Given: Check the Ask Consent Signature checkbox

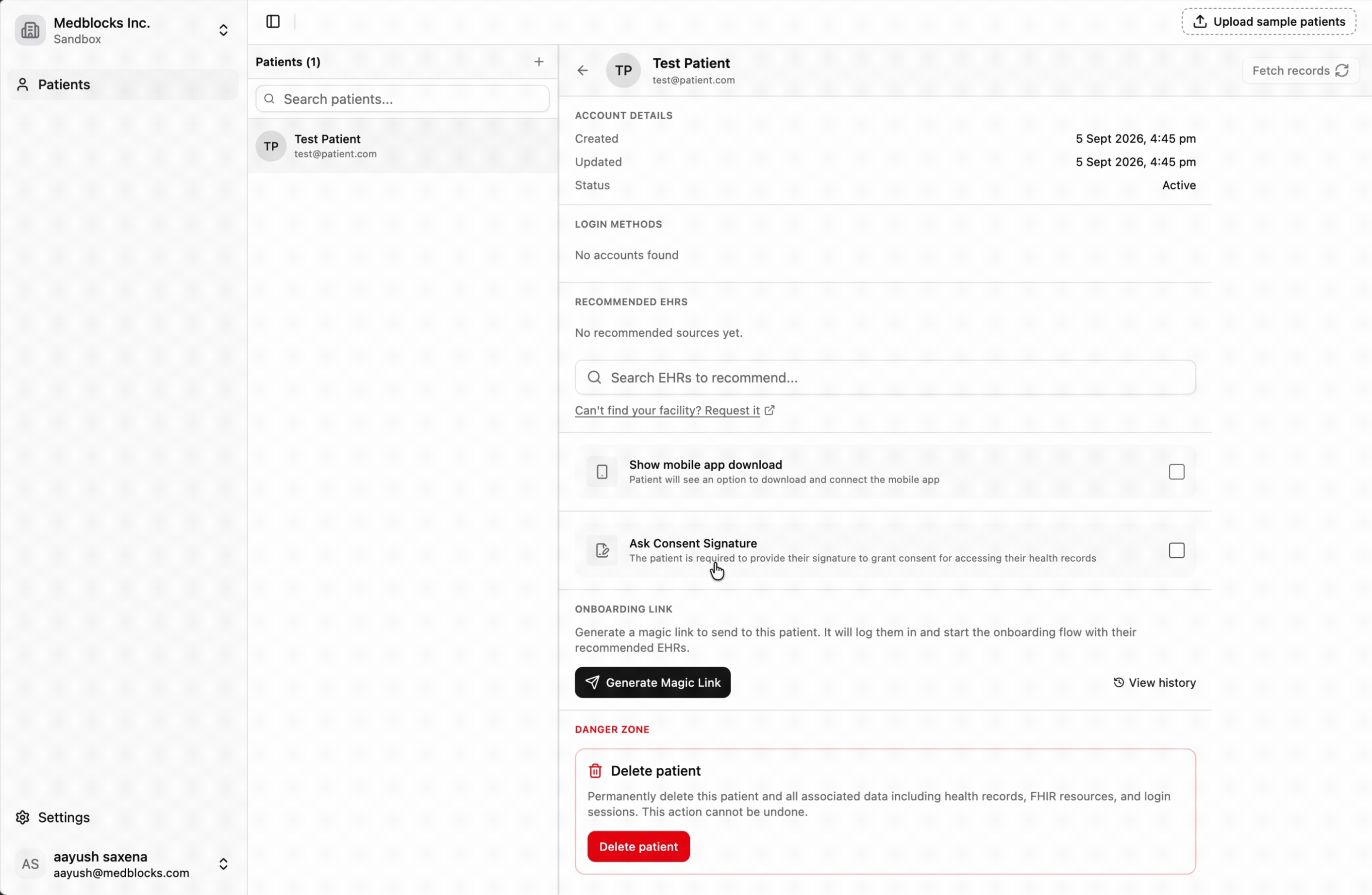Looking at the screenshot, I should tap(1176, 550).
